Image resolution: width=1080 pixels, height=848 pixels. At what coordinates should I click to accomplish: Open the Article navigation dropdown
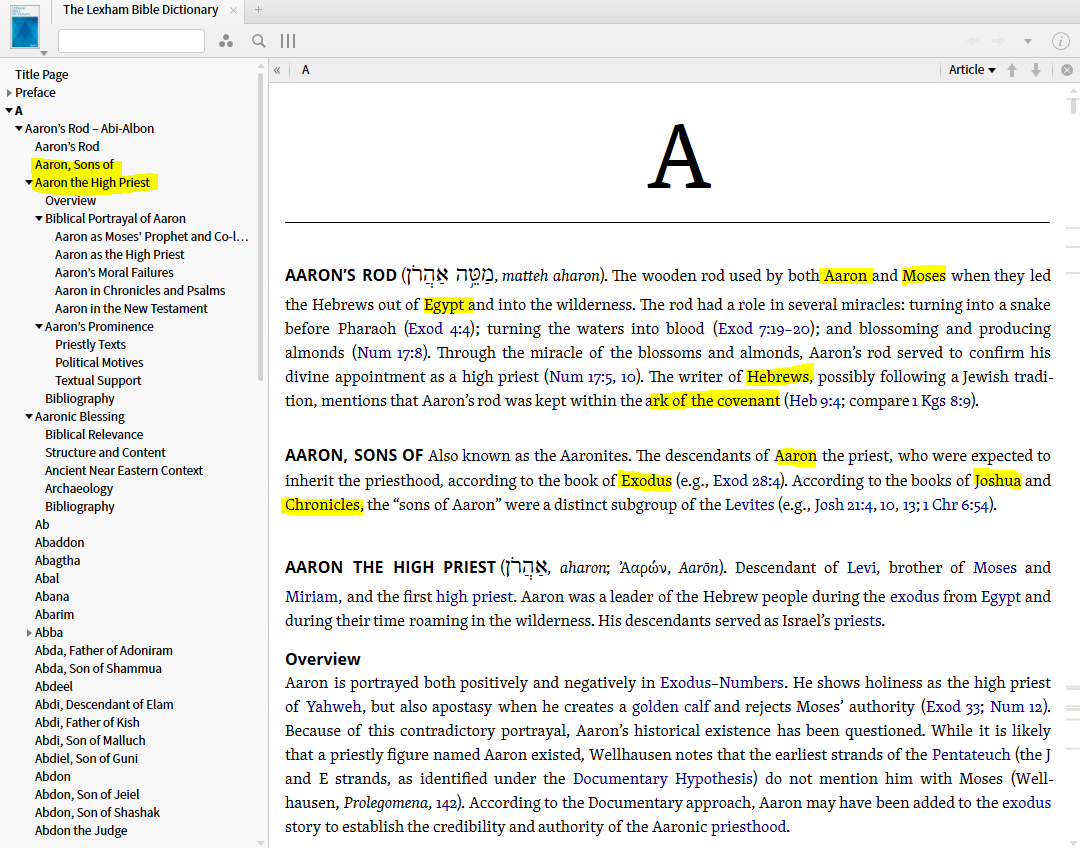pyautogui.click(x=972, y=70)
